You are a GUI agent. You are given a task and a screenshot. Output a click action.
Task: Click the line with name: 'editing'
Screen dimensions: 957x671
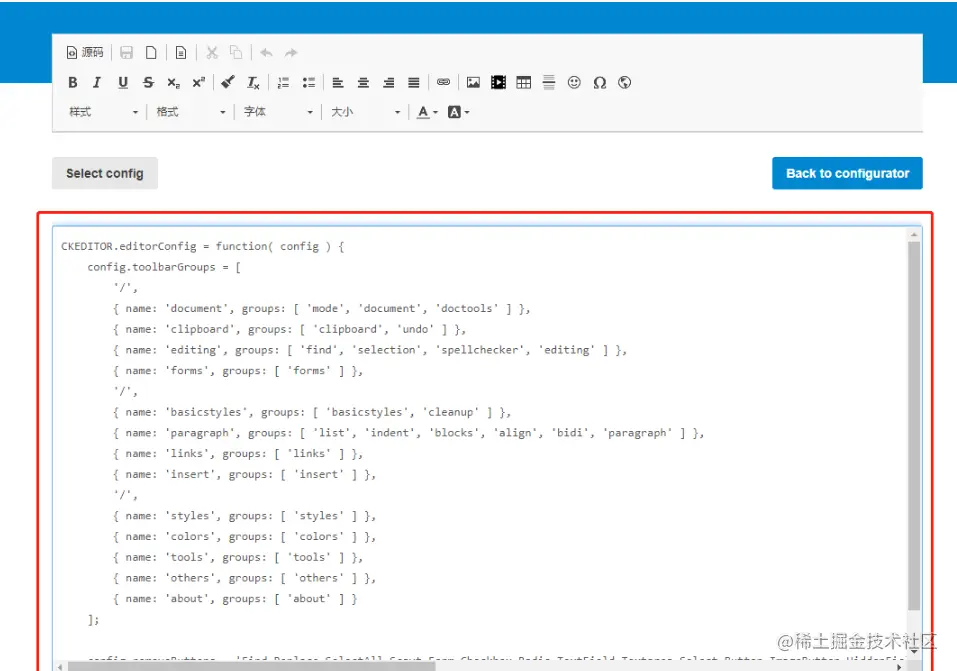(370, 350)
